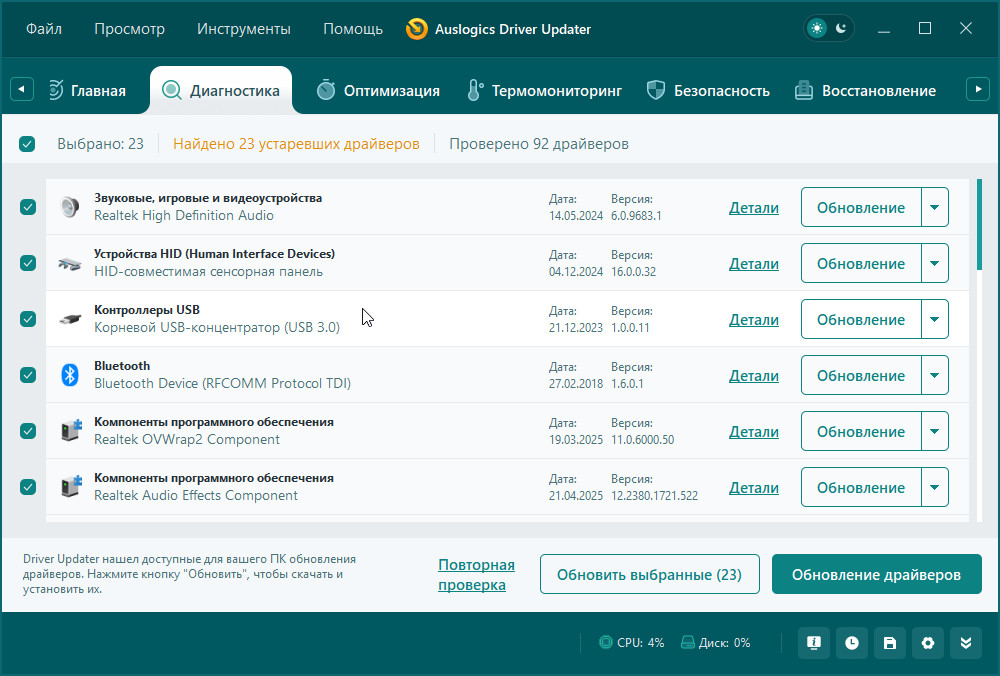The image size is (1000, 676).
Task: Click the floppy disk save icon
Action: pos(890,643)
